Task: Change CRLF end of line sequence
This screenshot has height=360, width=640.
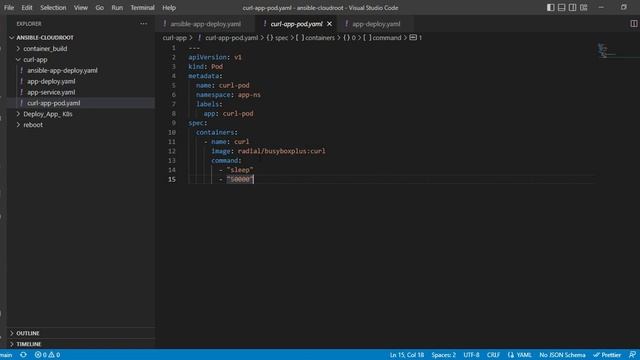Action: [x=493, y=355]
